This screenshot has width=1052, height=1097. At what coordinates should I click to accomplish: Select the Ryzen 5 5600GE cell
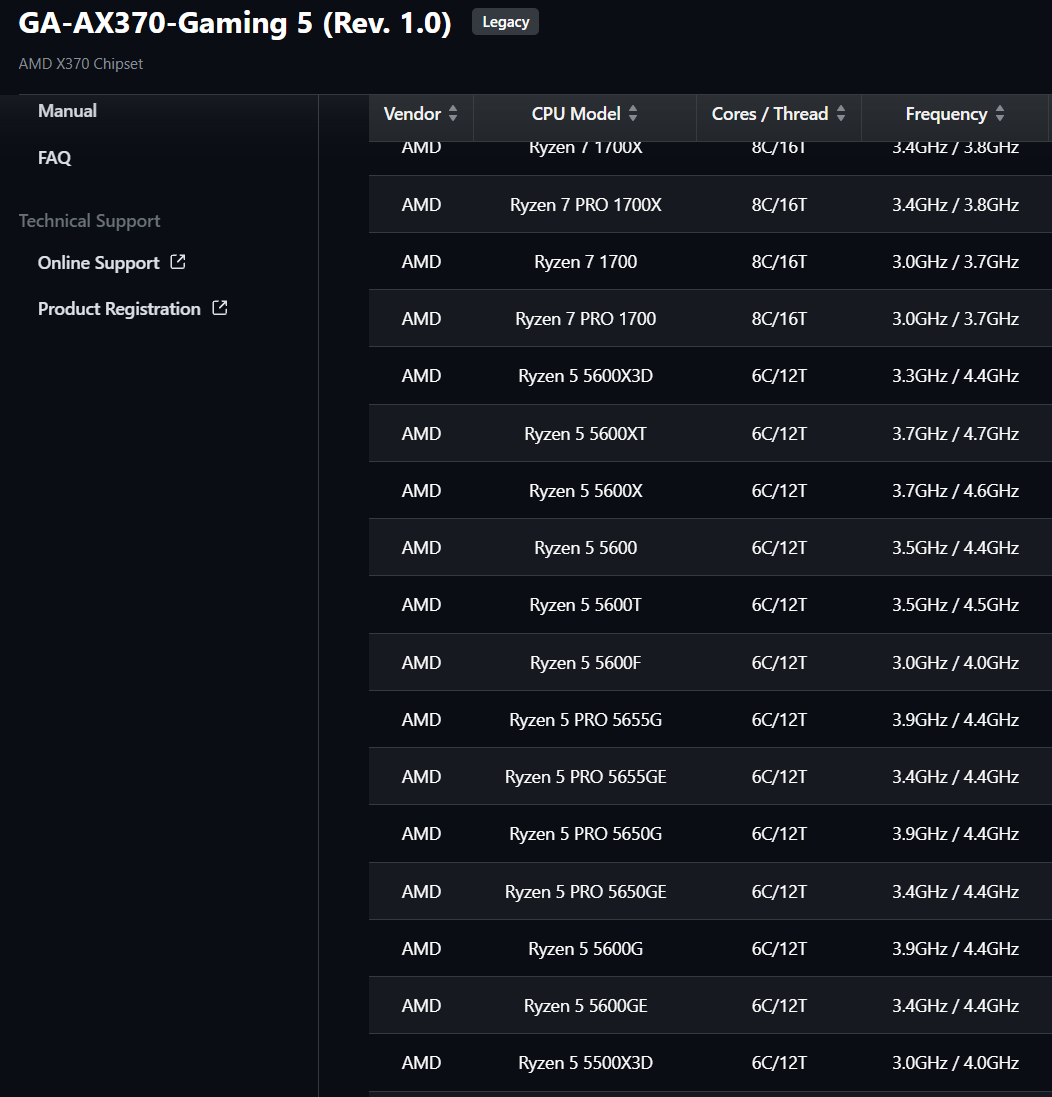click(585, 1005)
